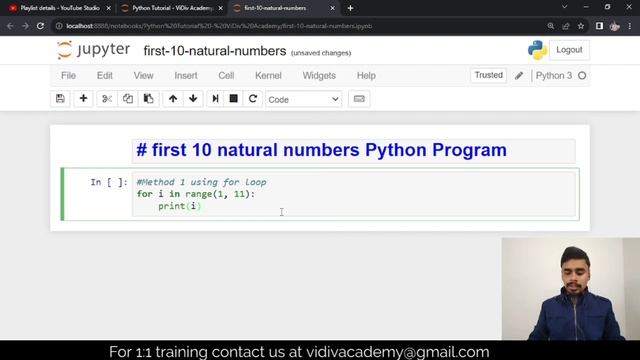Click the kernel idle circle indicator

[582, 76]
